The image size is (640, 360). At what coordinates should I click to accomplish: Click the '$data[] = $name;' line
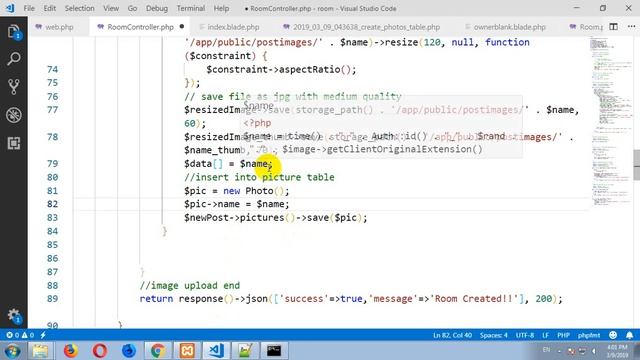pos(228,164)
